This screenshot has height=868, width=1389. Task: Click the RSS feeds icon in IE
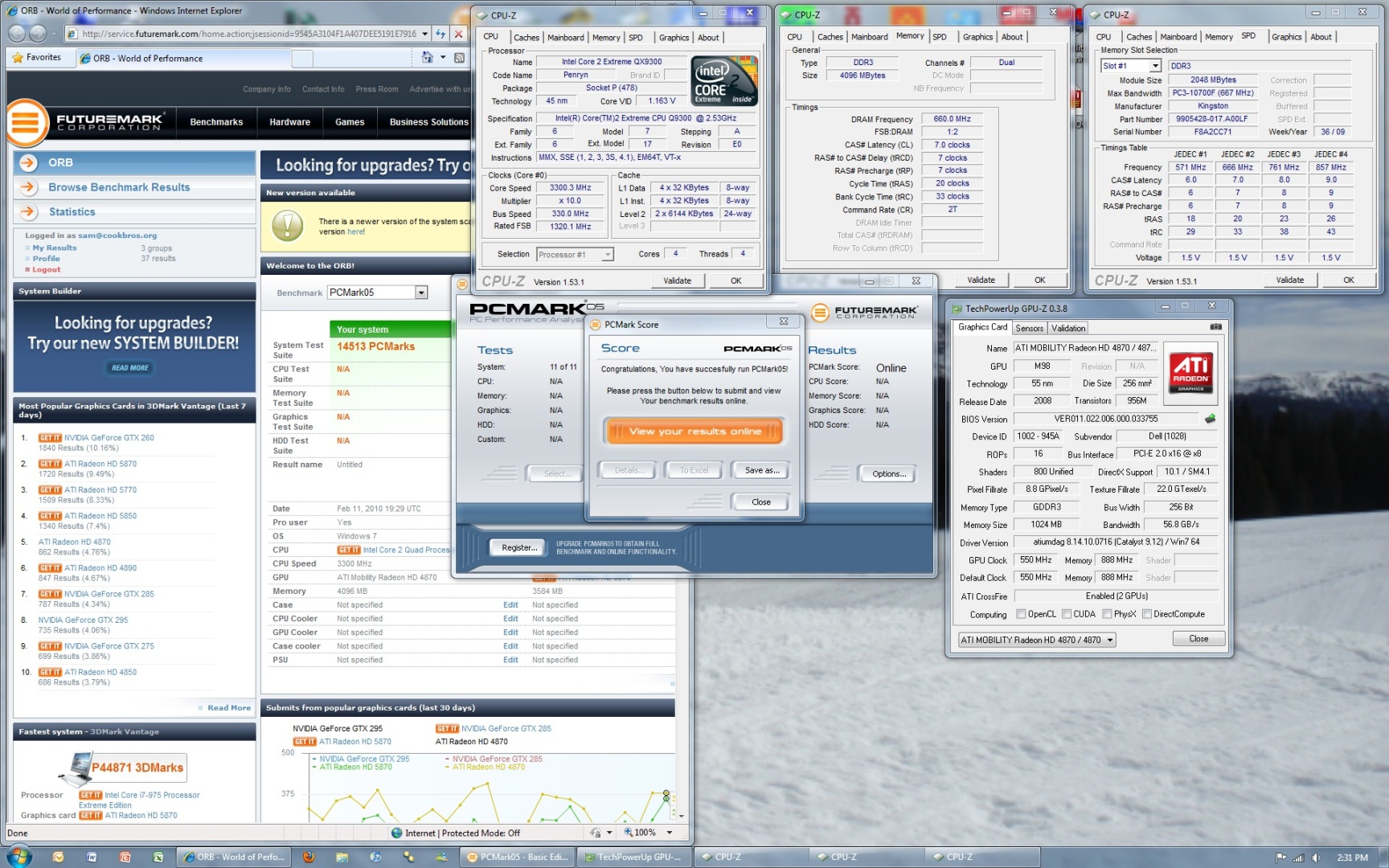459,57
